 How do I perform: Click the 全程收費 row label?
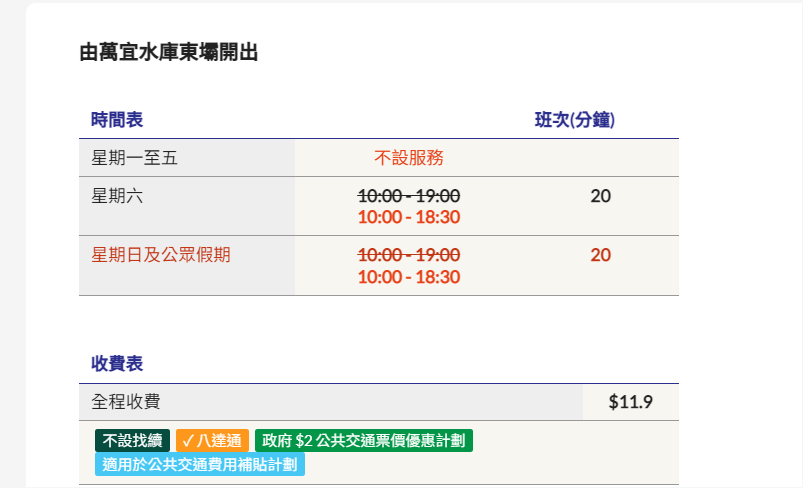pyautogui.click(x=126, y=402)
